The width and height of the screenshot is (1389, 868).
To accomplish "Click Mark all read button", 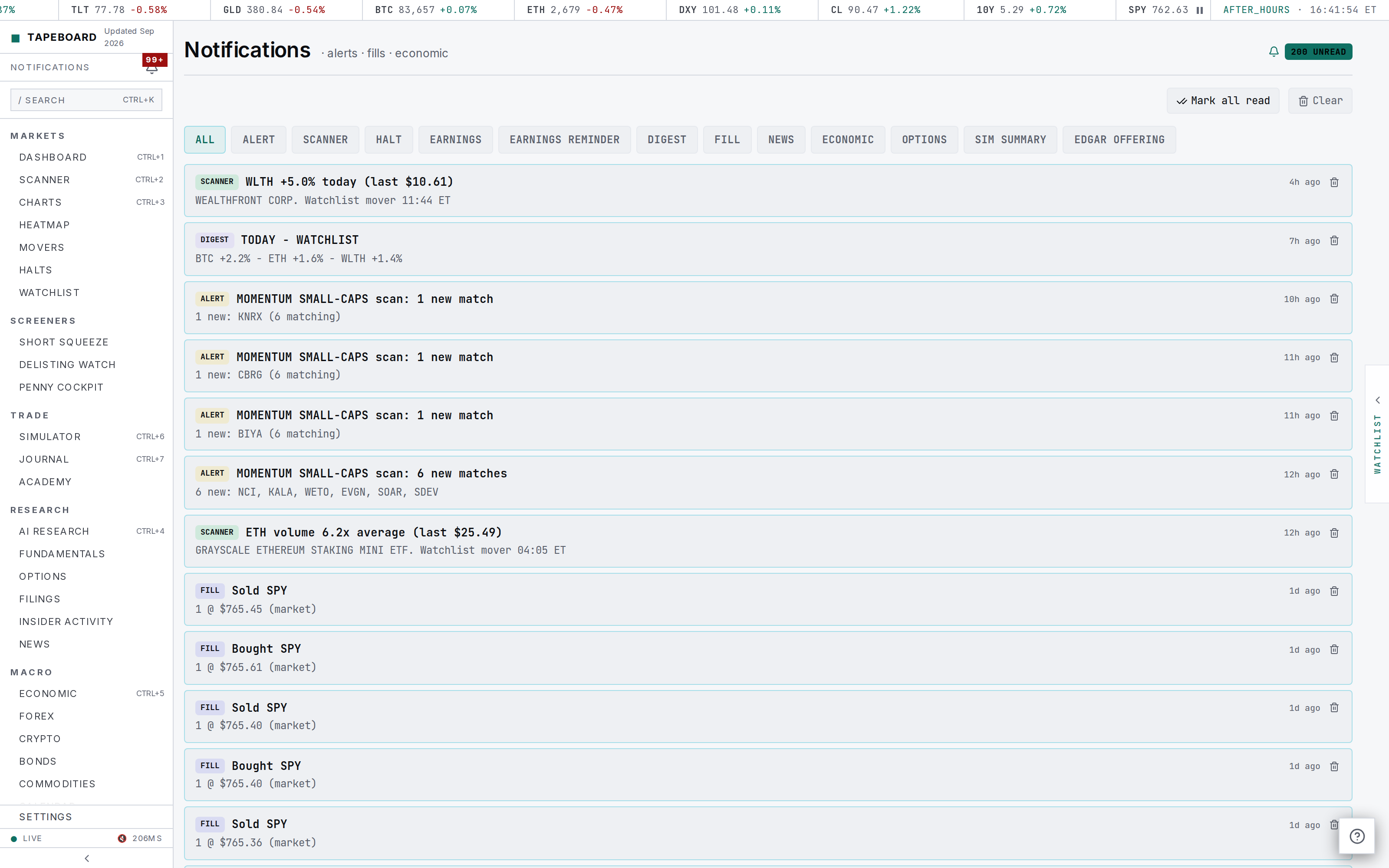I will tap(1223, 100).
